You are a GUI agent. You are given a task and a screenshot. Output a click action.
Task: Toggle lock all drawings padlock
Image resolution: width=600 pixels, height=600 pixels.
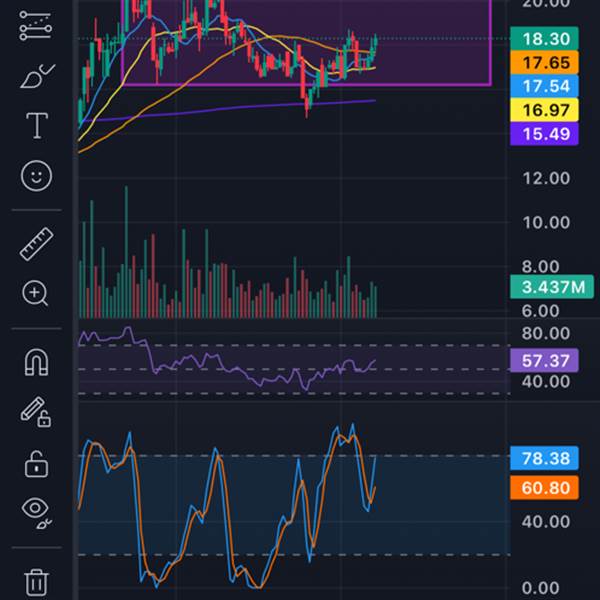[x=36, y=464]
